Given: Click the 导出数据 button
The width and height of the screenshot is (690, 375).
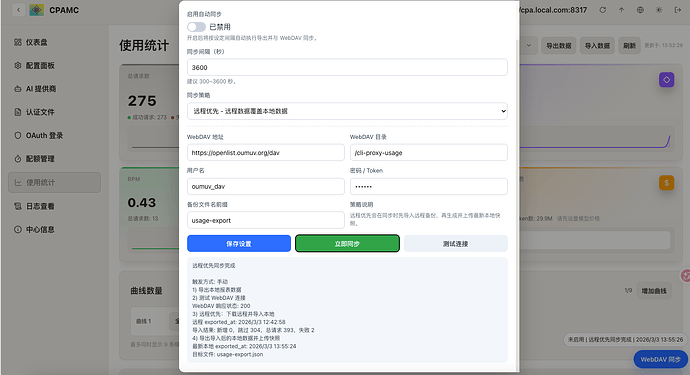Looking at the screenshot, I should (558, 45).
